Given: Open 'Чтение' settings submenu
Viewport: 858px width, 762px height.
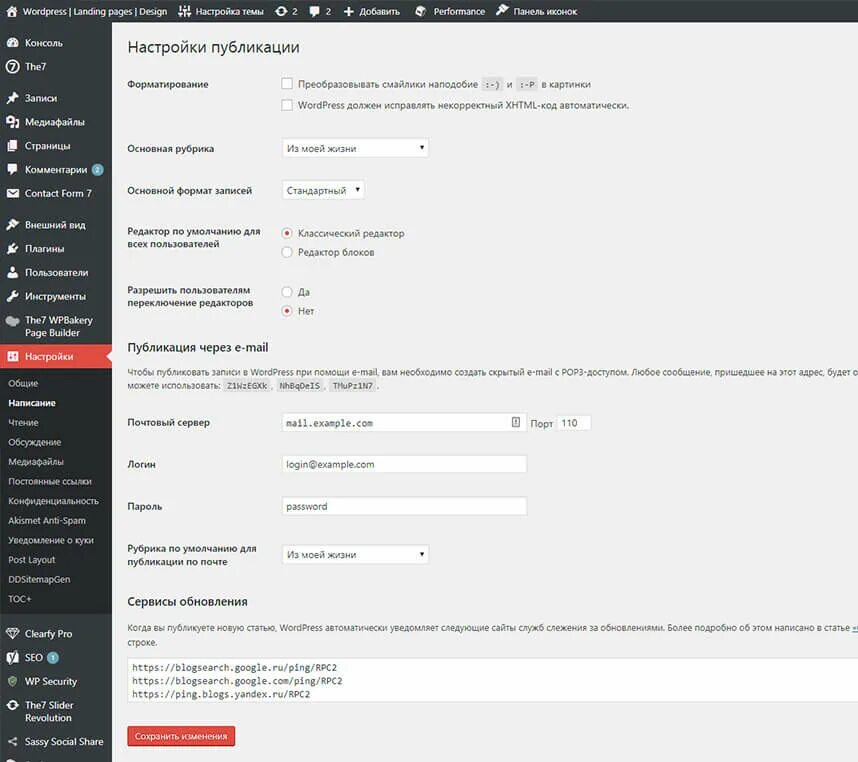Looking at the screenshot, I should pyautogui.click(x=23, y=423).
